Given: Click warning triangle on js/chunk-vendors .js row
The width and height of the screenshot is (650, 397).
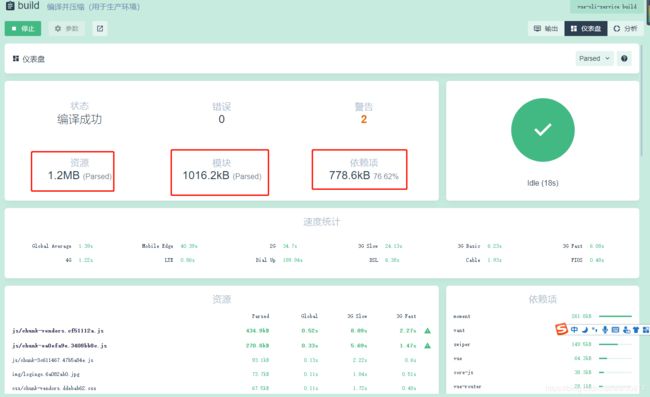Looking at the screenshot, I should tap(427, 331).
